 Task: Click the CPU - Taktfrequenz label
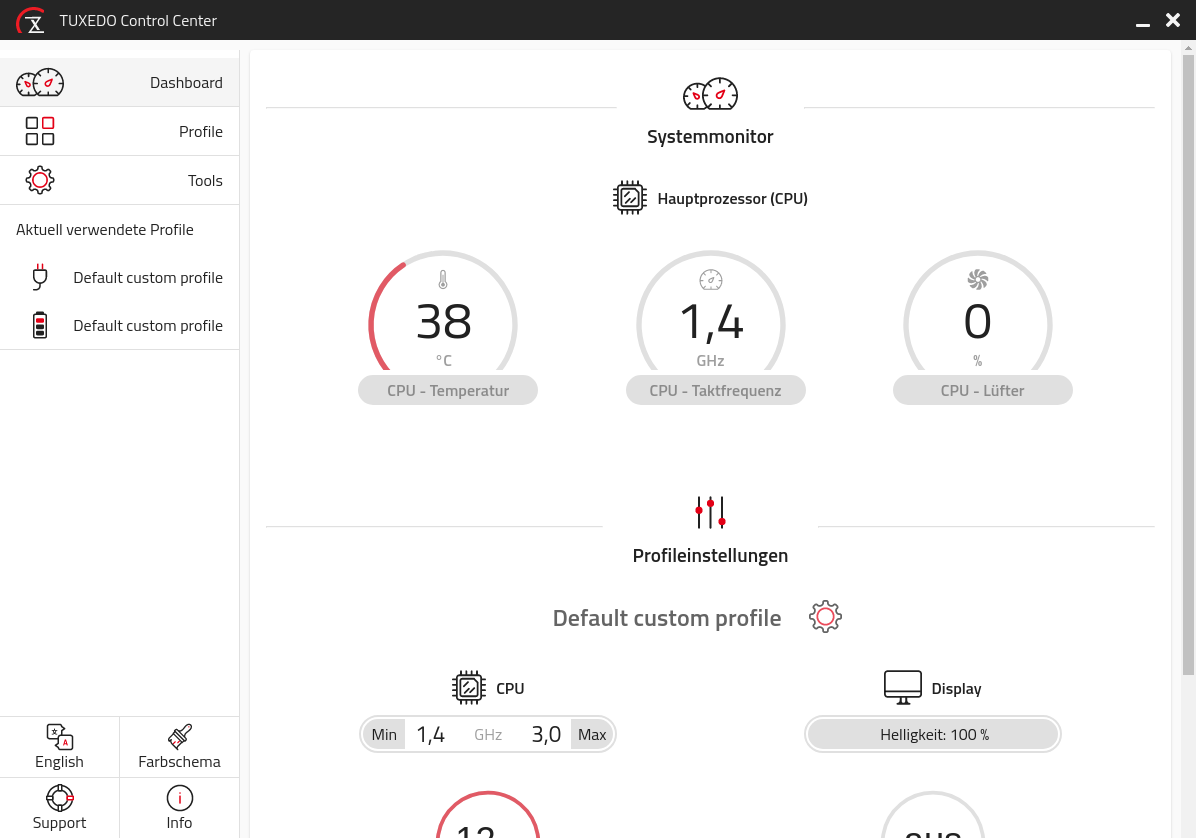click(x=715, y=390)
